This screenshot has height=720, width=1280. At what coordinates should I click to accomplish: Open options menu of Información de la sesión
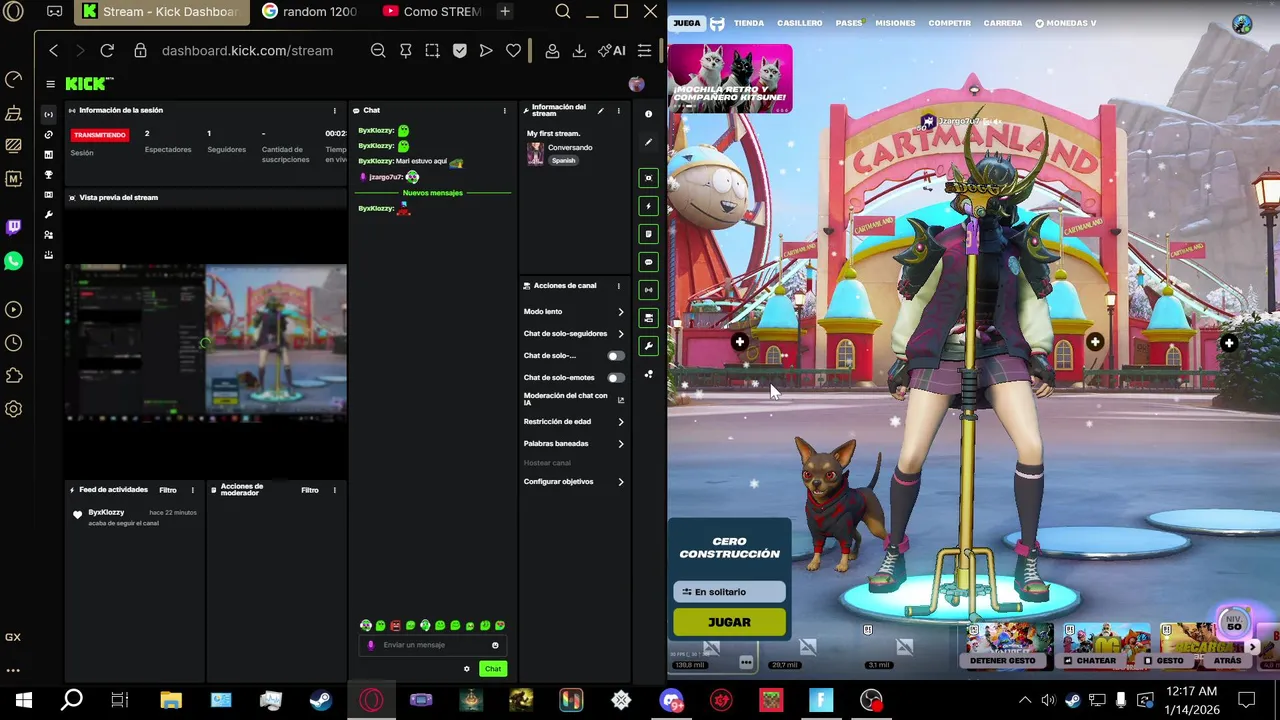coord(335,110)
